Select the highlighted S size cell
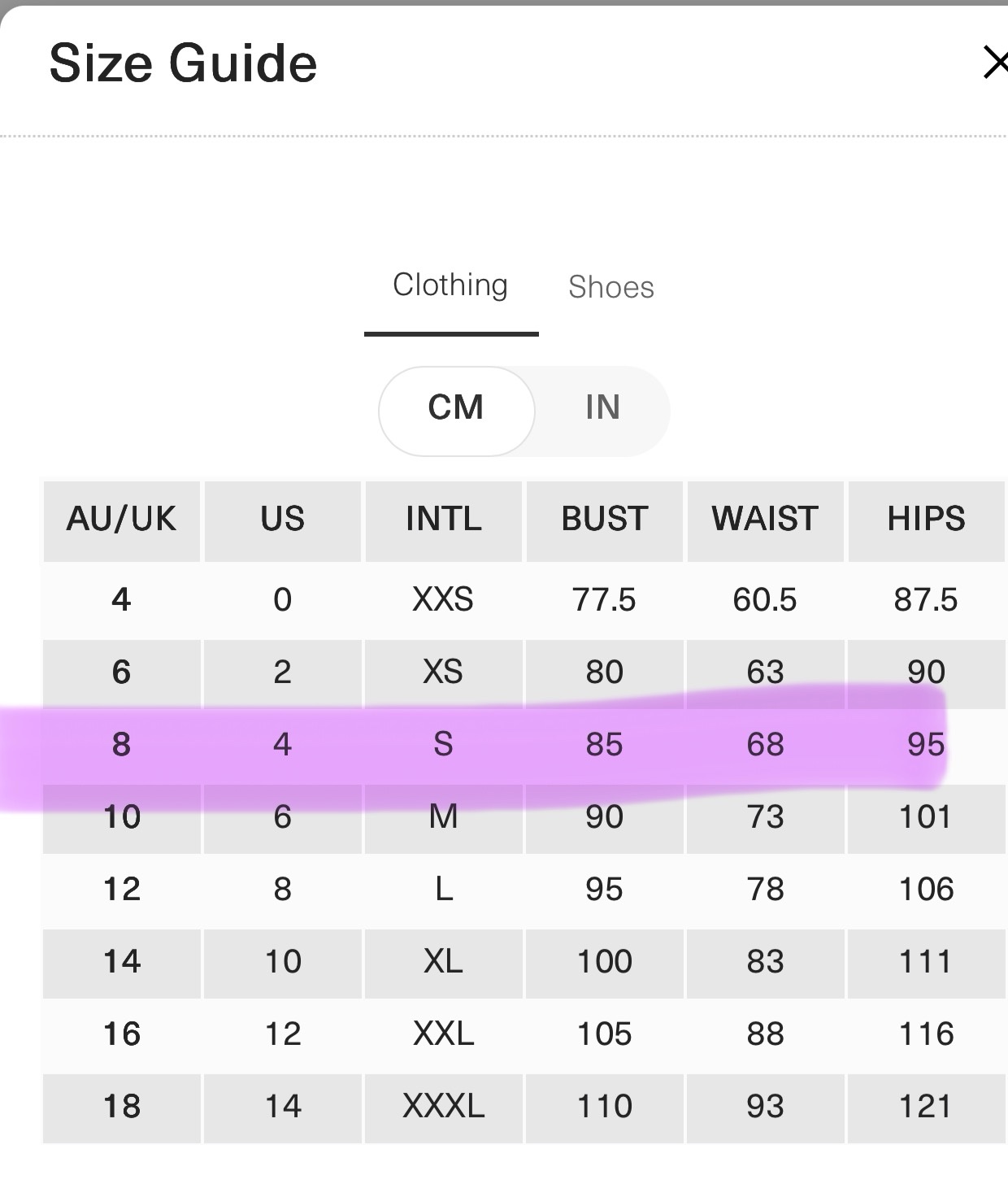 point(443,745)
